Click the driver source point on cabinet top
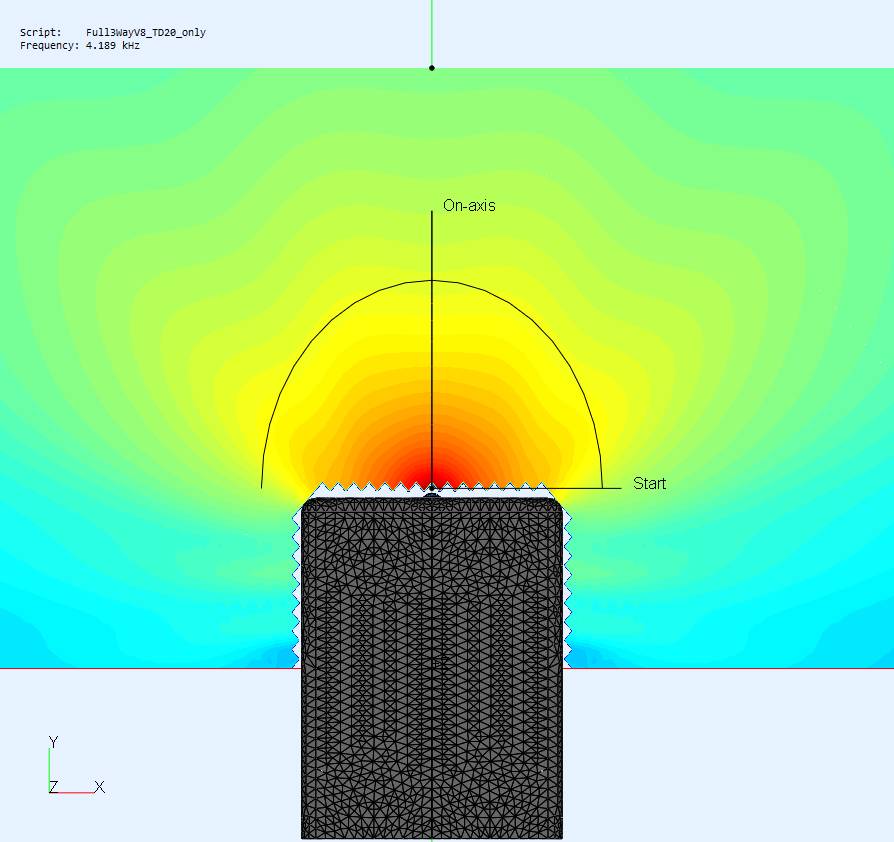 tap(432, 487)
